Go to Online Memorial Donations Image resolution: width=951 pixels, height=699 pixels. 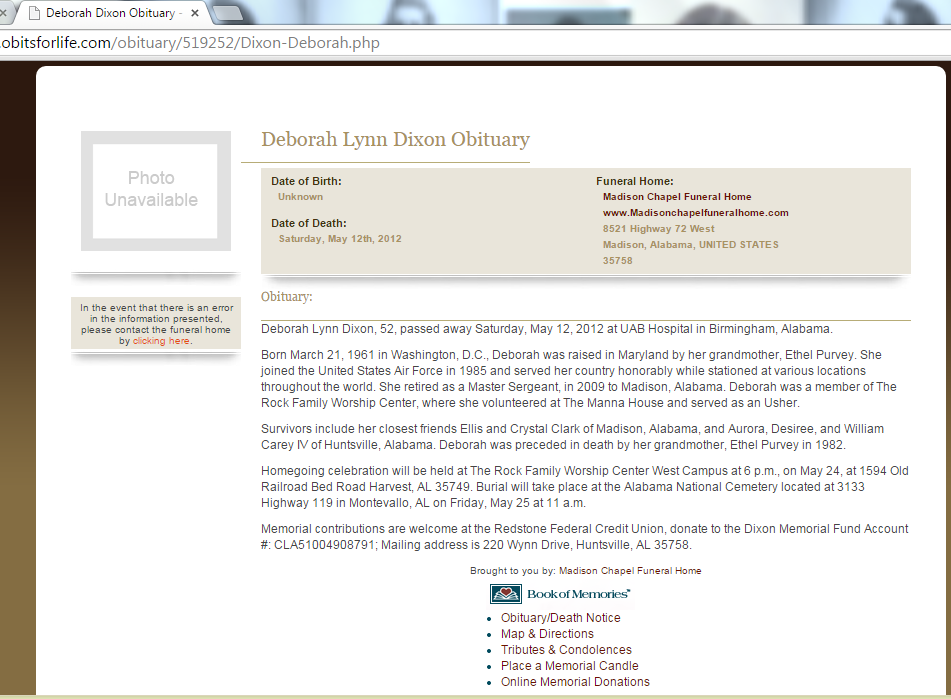tap(575, 682)
